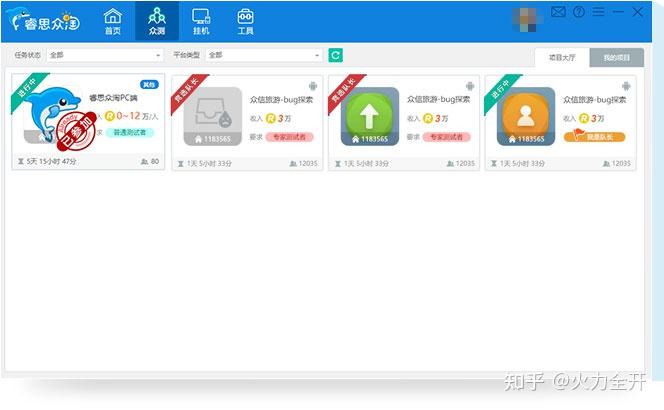Open the 挂机 monitor icon
This screenshot has width=664, height=410.
pos(201,21)
